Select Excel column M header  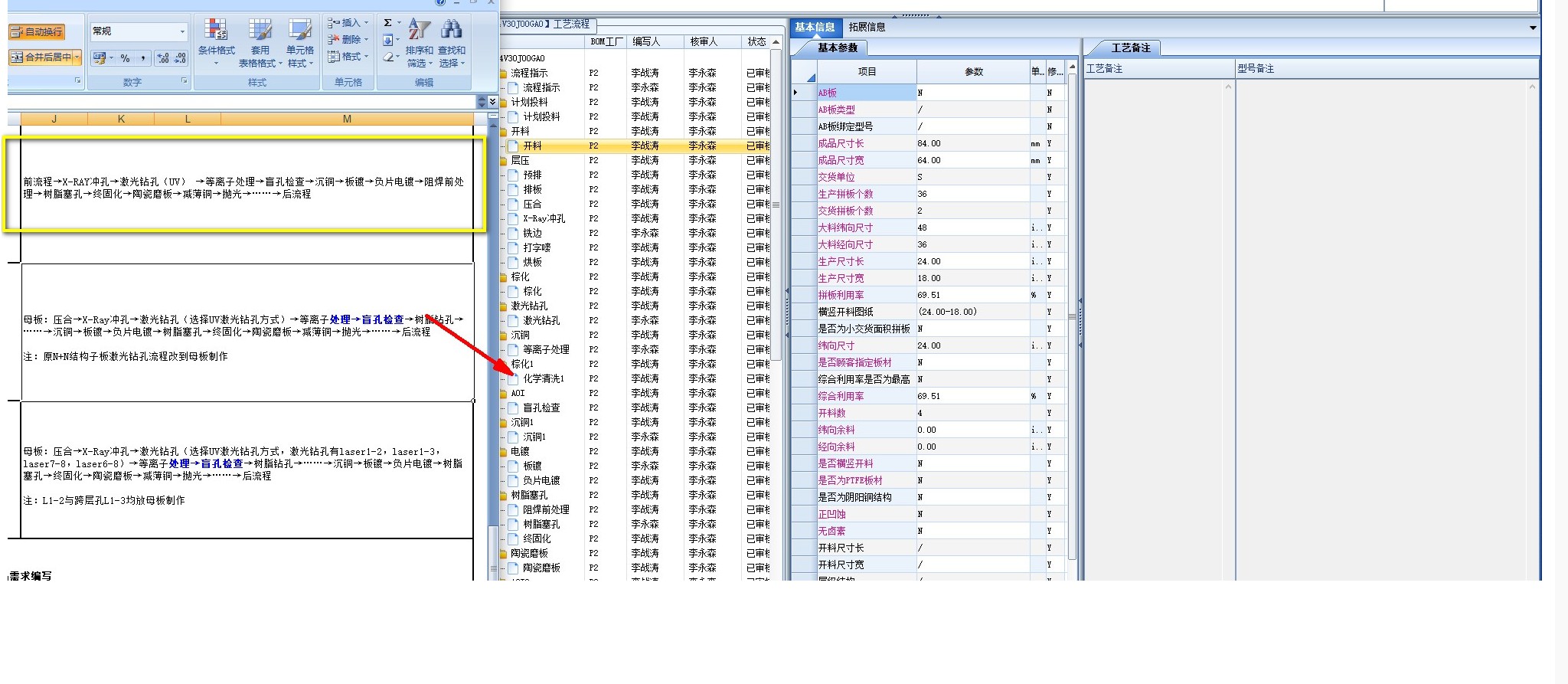[x=347, y=119]
